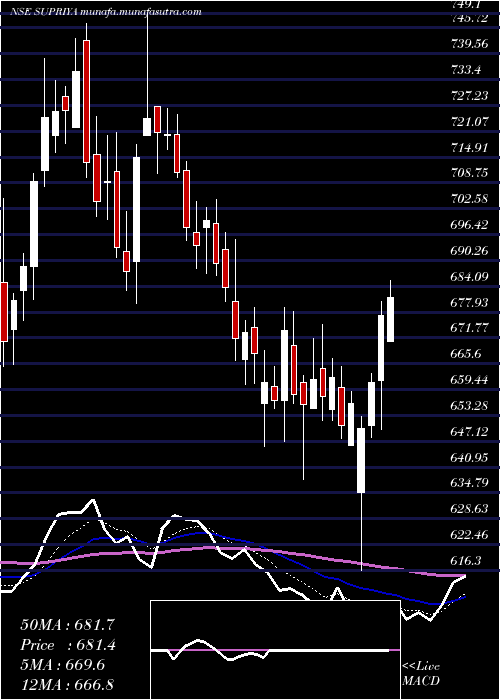Open the MACD inset chart panel

(x=275, y=650)
